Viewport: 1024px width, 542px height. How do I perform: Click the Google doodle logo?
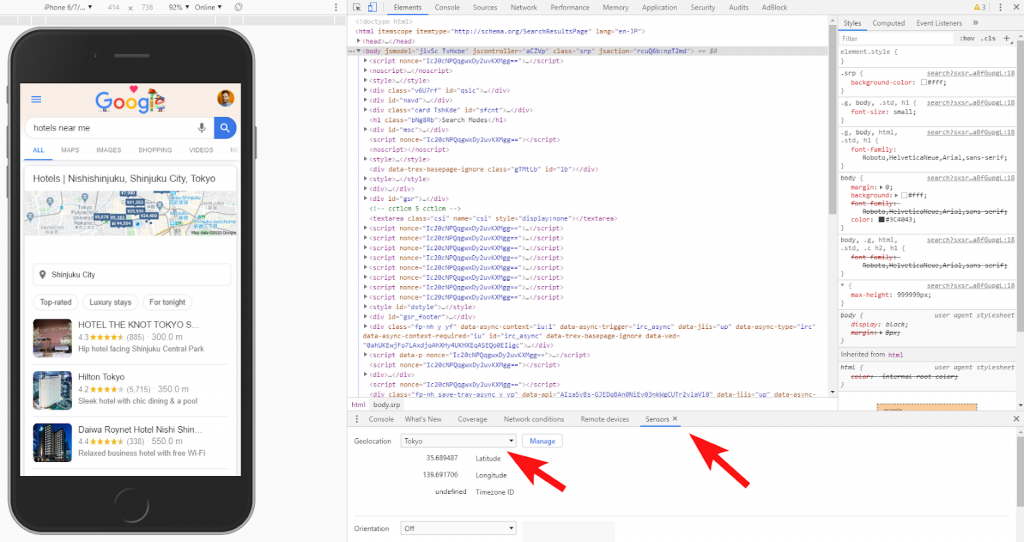(130, 100)
